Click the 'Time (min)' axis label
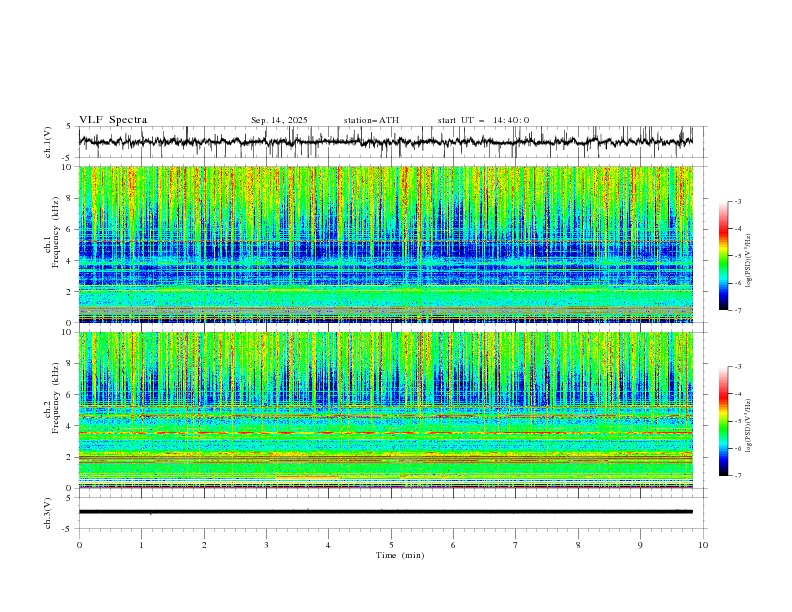The image size is (792, 612). tap(400, 555)
